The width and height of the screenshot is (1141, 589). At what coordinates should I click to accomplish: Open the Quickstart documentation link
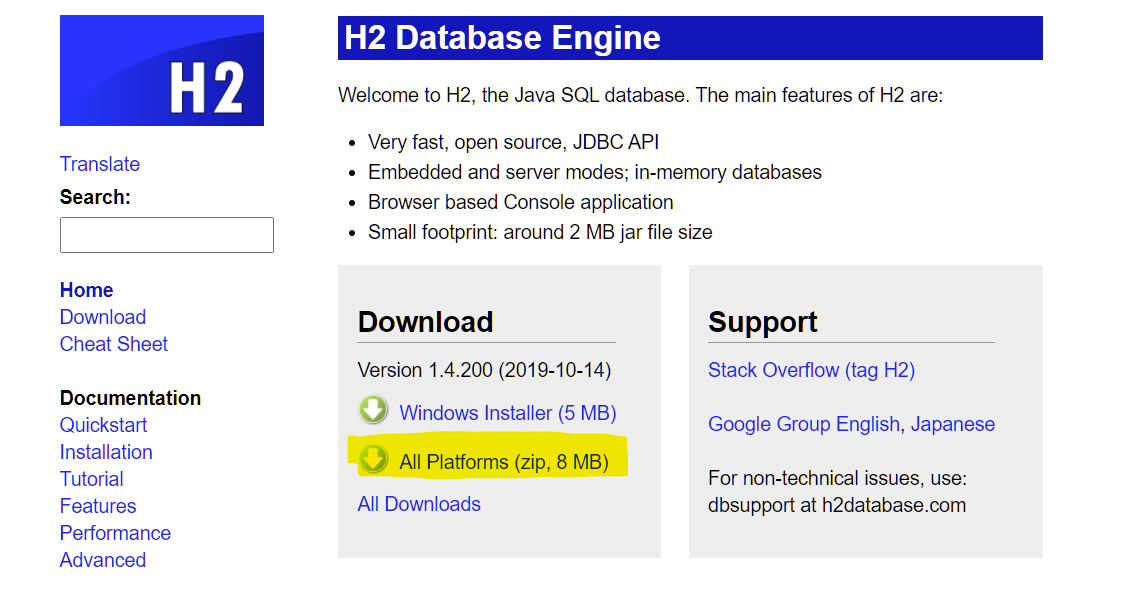(x=103, y=424)
